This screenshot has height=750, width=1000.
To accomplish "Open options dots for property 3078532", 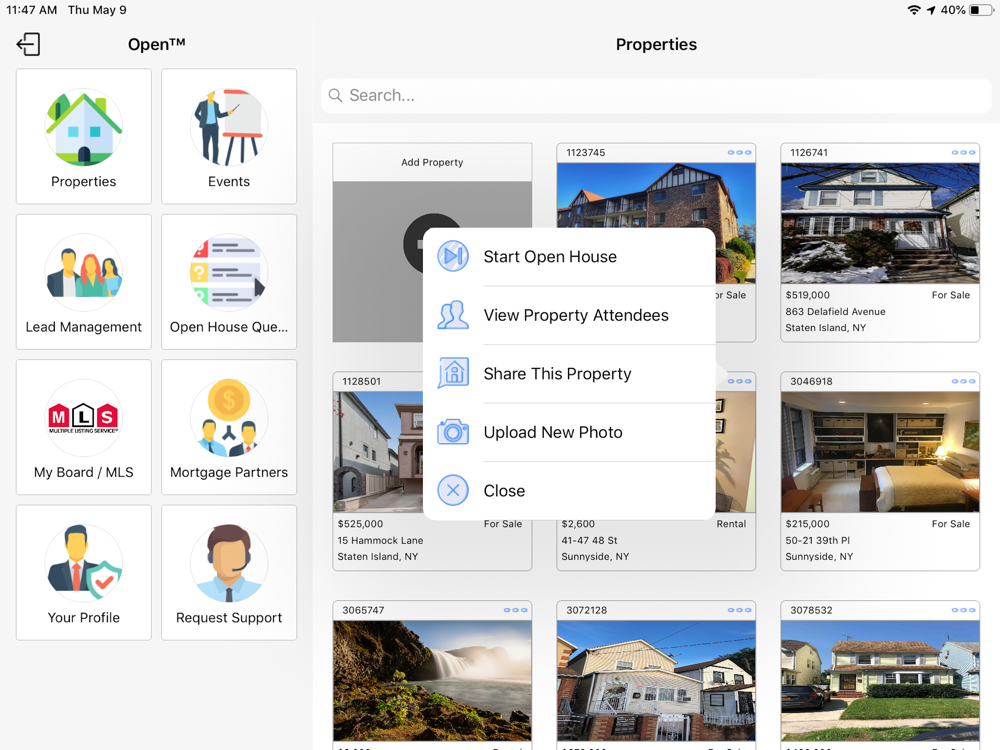I will (x=963, y=610).
